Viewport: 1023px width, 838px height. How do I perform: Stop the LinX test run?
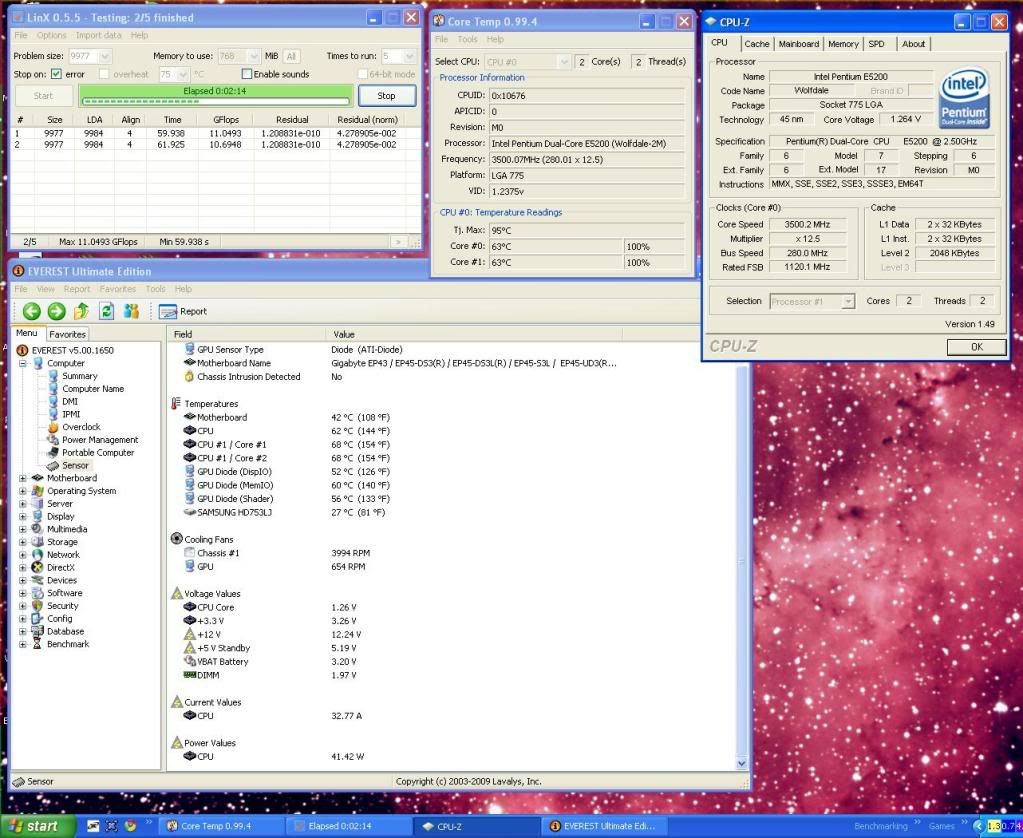(386, 96)
